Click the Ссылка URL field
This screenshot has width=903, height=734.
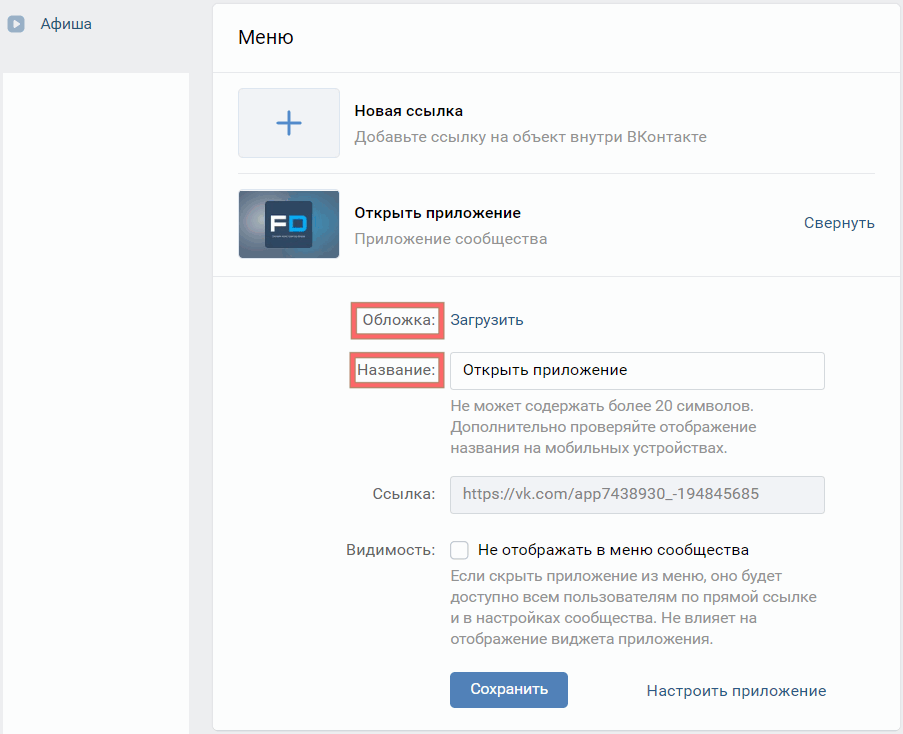(637, 494)
